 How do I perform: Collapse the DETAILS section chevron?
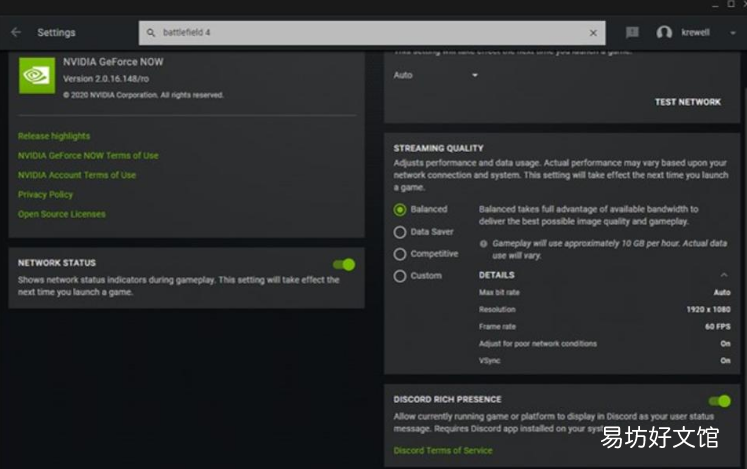pyautogui.click(x=724, y=275)
